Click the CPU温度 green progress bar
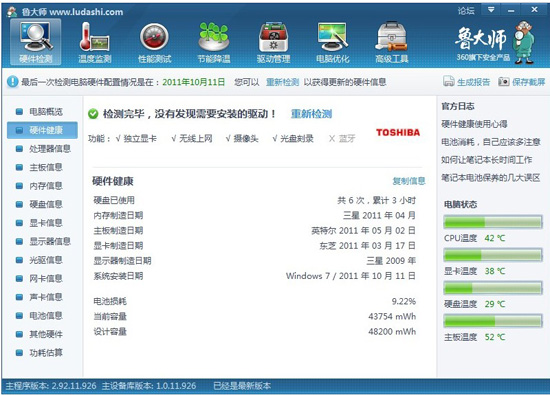The width and height of the screenshot is (550, 395). [x=493, y=222]
